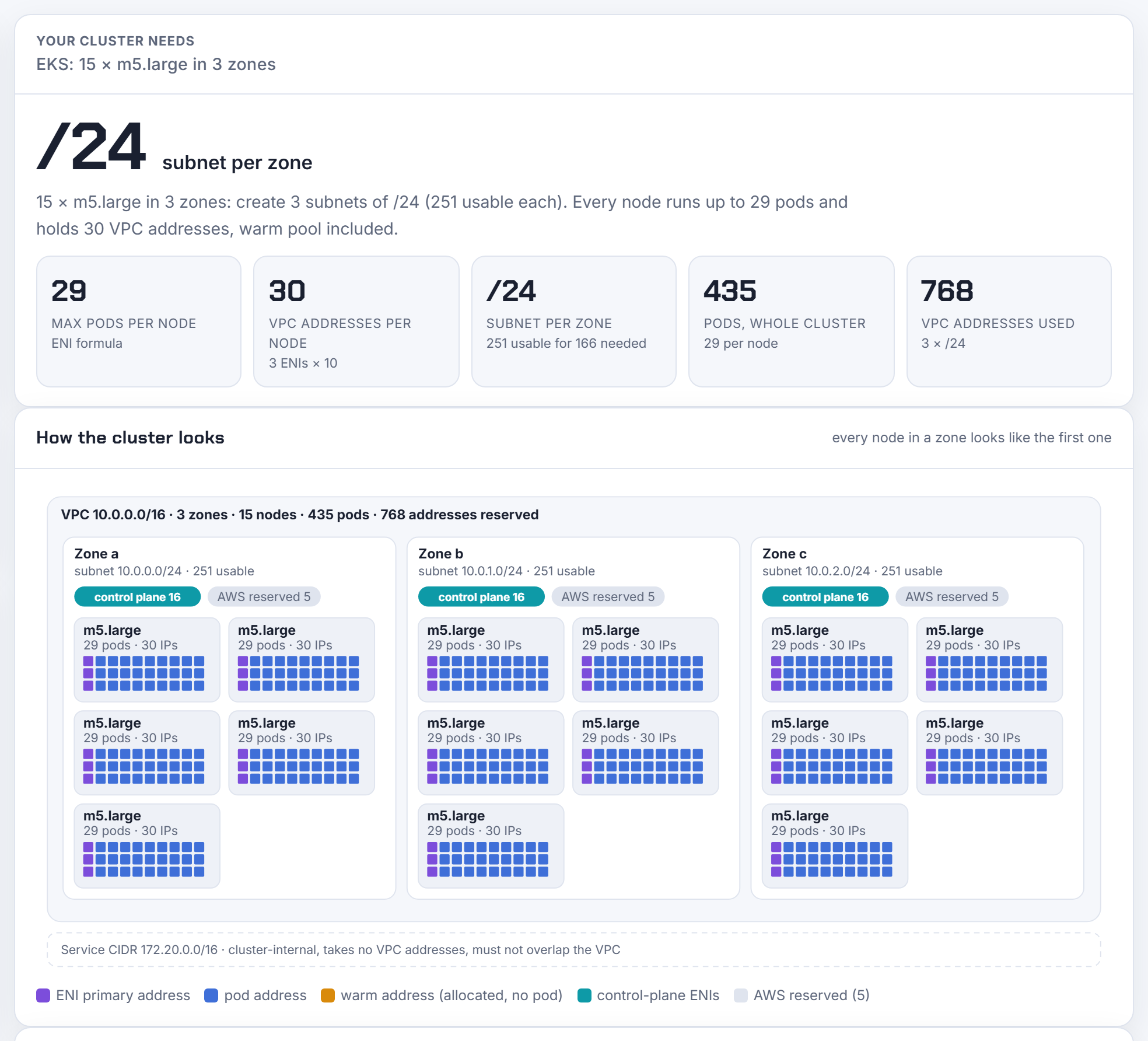Viewport: 1148px width, 1041px height.
Task: Click Zone b control plane 16 badge
Action: [481, 597]
